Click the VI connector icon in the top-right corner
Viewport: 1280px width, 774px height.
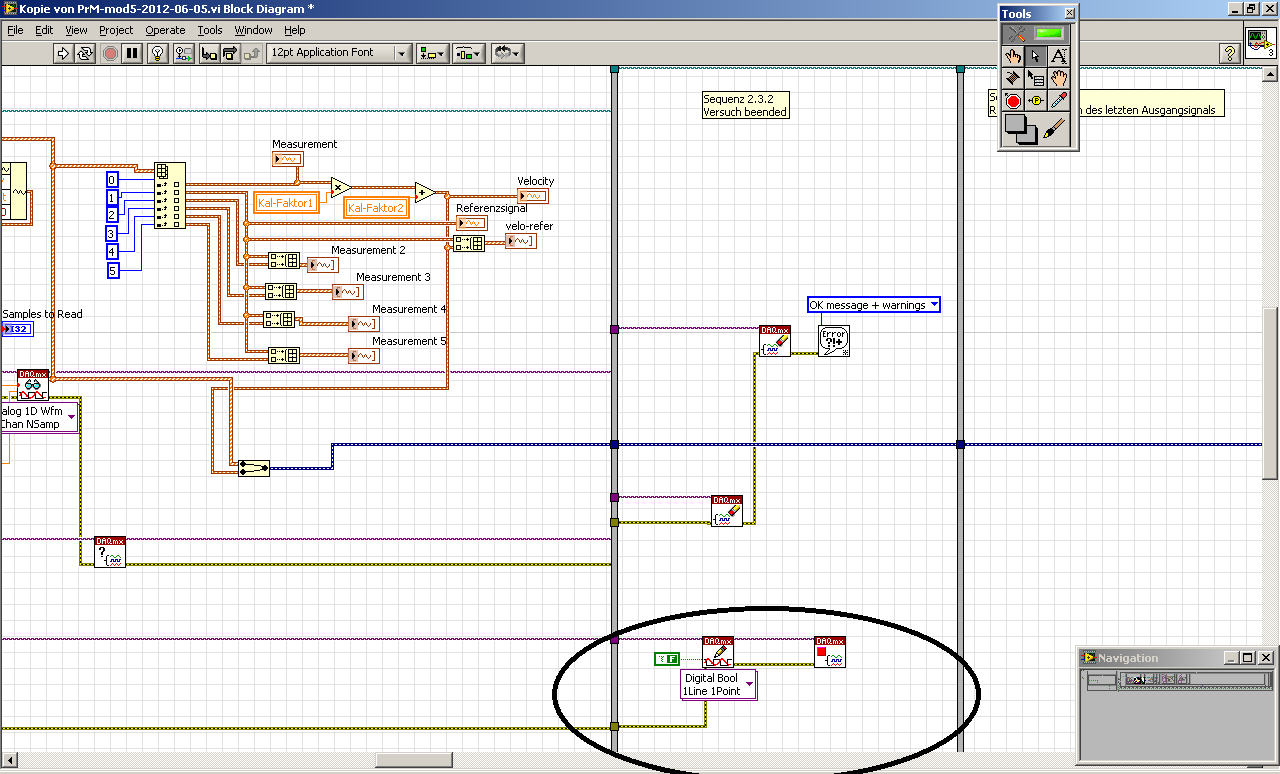[x=1260, y=42]
